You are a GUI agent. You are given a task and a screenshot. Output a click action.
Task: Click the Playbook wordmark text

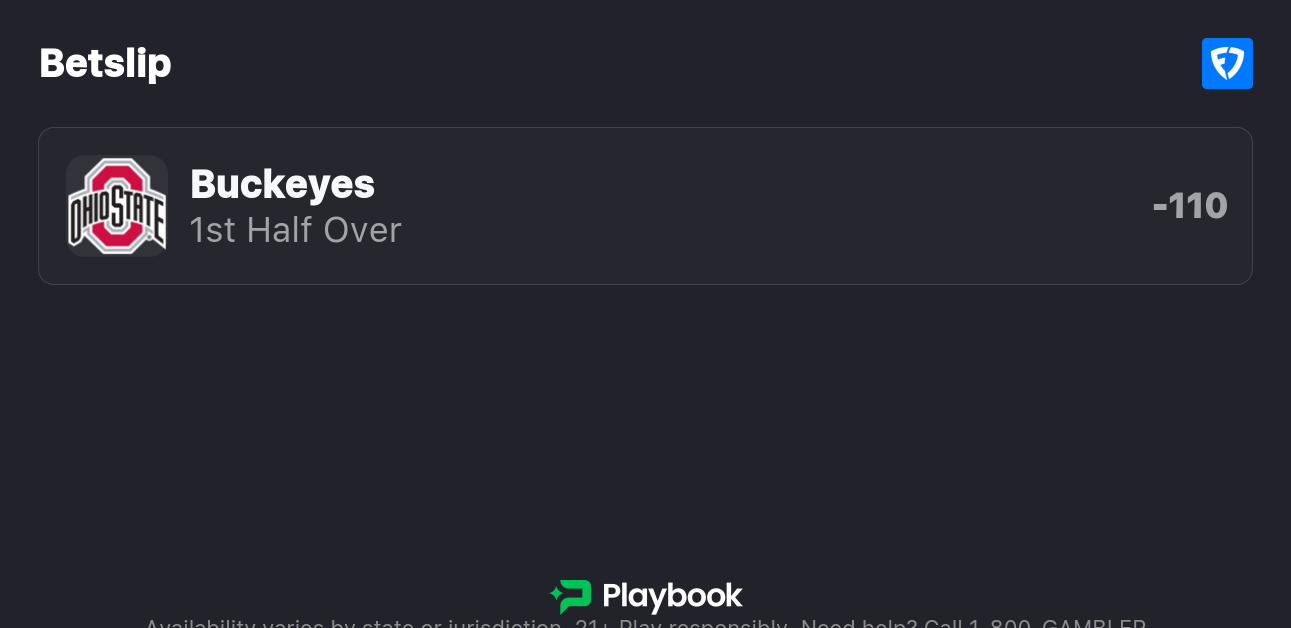click(672, 597)
